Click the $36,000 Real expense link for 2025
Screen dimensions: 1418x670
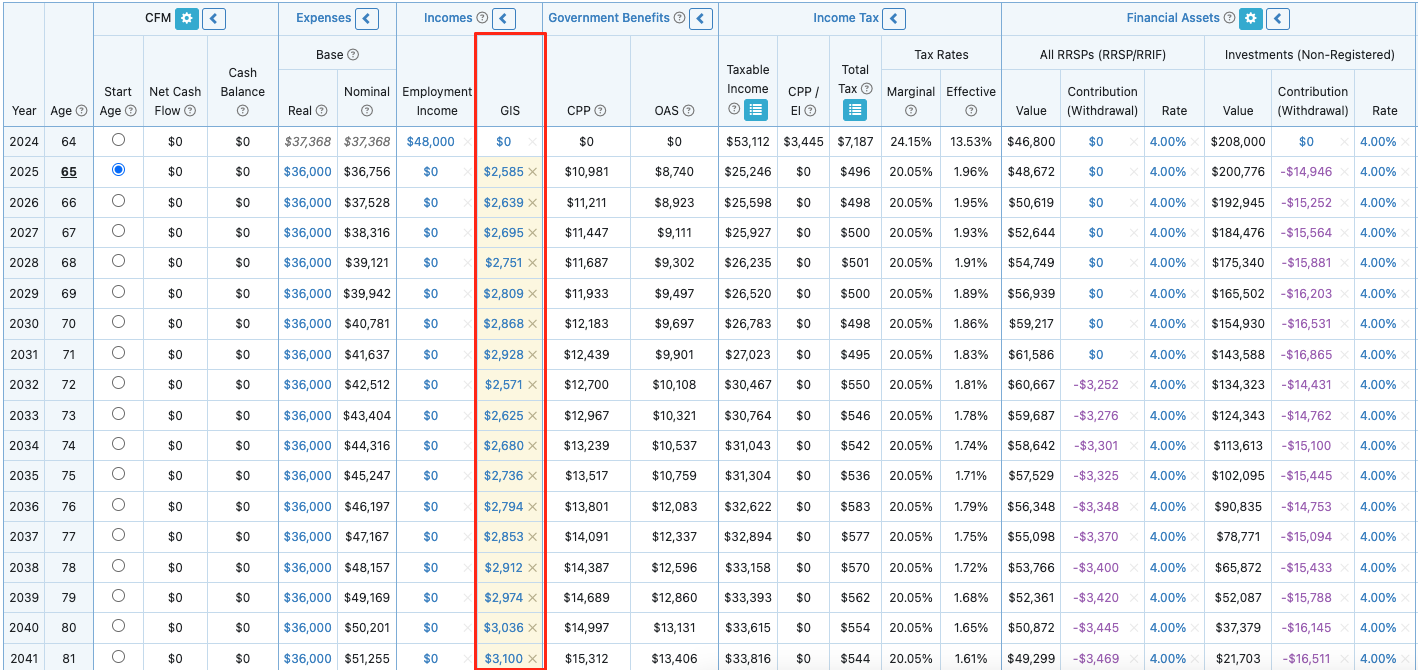point(307,171)
